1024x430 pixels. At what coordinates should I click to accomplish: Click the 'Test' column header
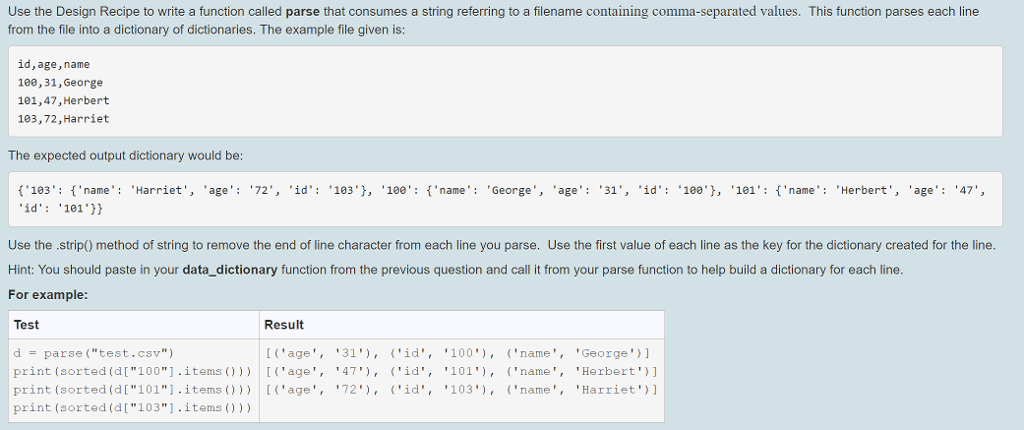(x=26, y=325)
